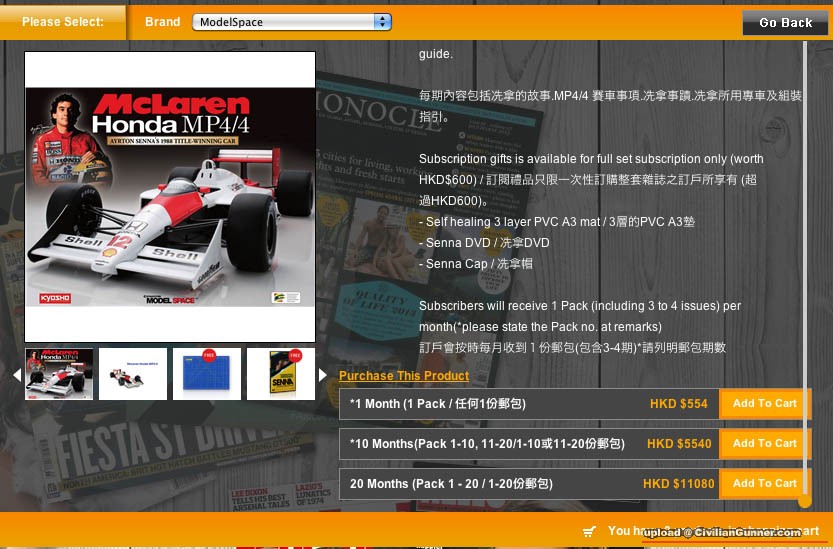Select the Senna DVD thumbnail
Screen dimensions: 833x549
pyautogui.click(x=280, y=374)
